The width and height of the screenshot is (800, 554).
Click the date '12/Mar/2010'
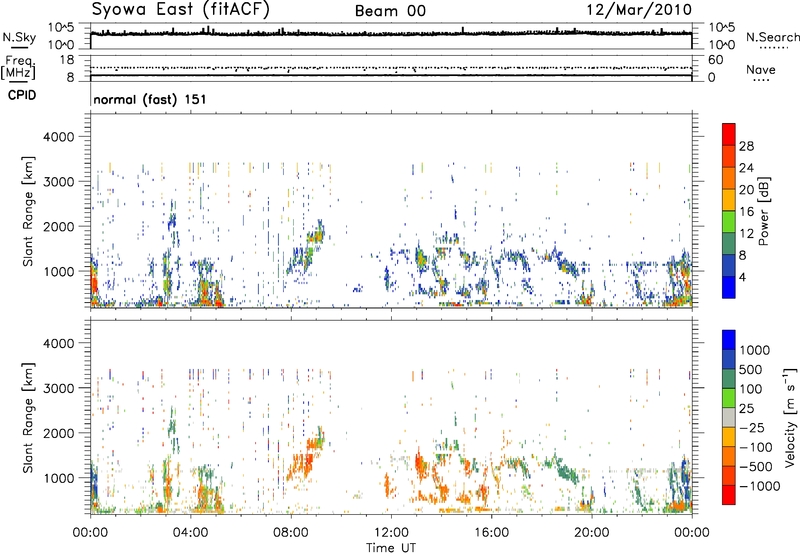click(x=639, y=10)
